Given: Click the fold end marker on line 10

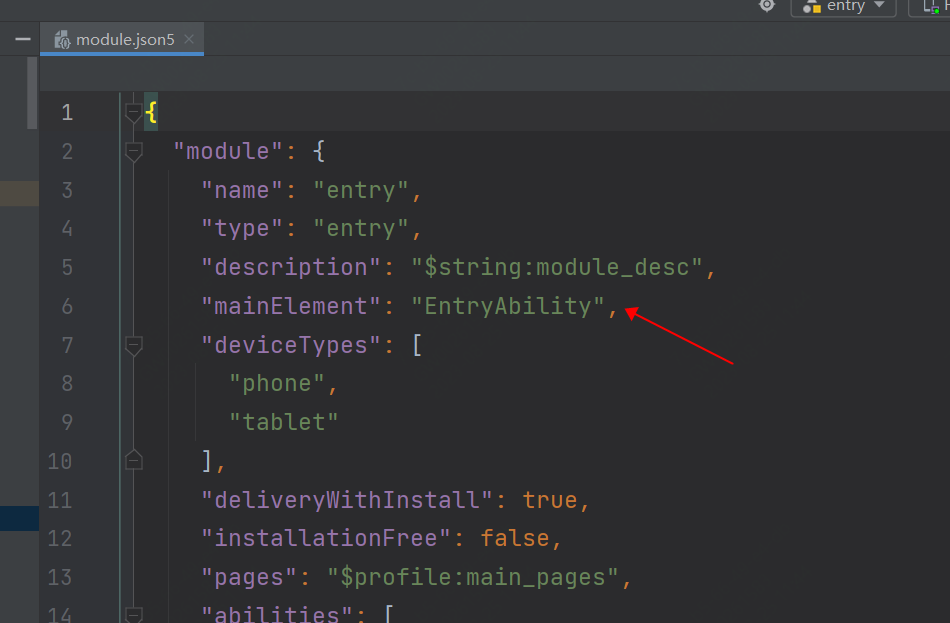Looking at the screenshot, I should tap(133, 460).
